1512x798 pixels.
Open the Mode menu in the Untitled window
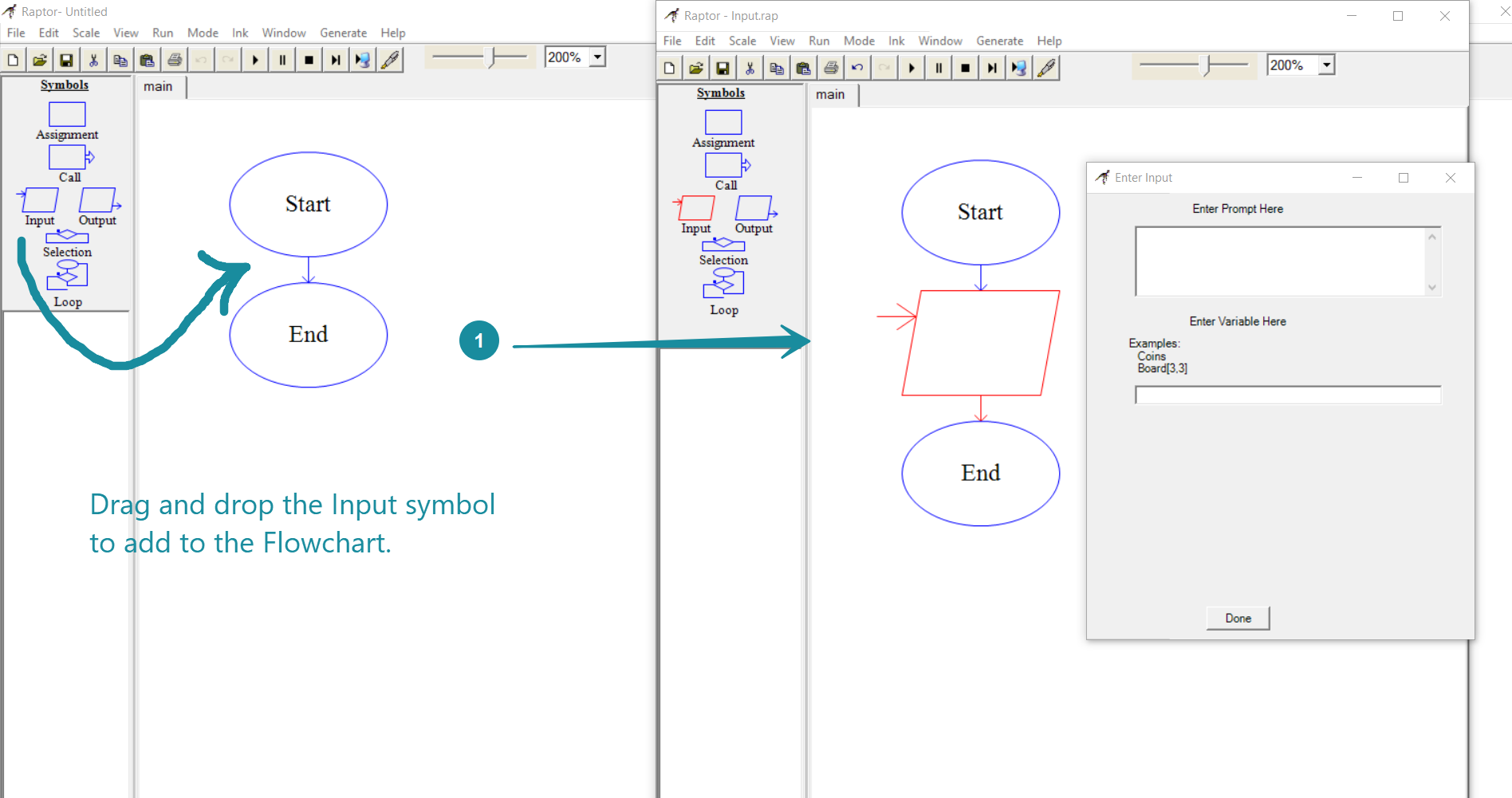[x=203, y=33]
